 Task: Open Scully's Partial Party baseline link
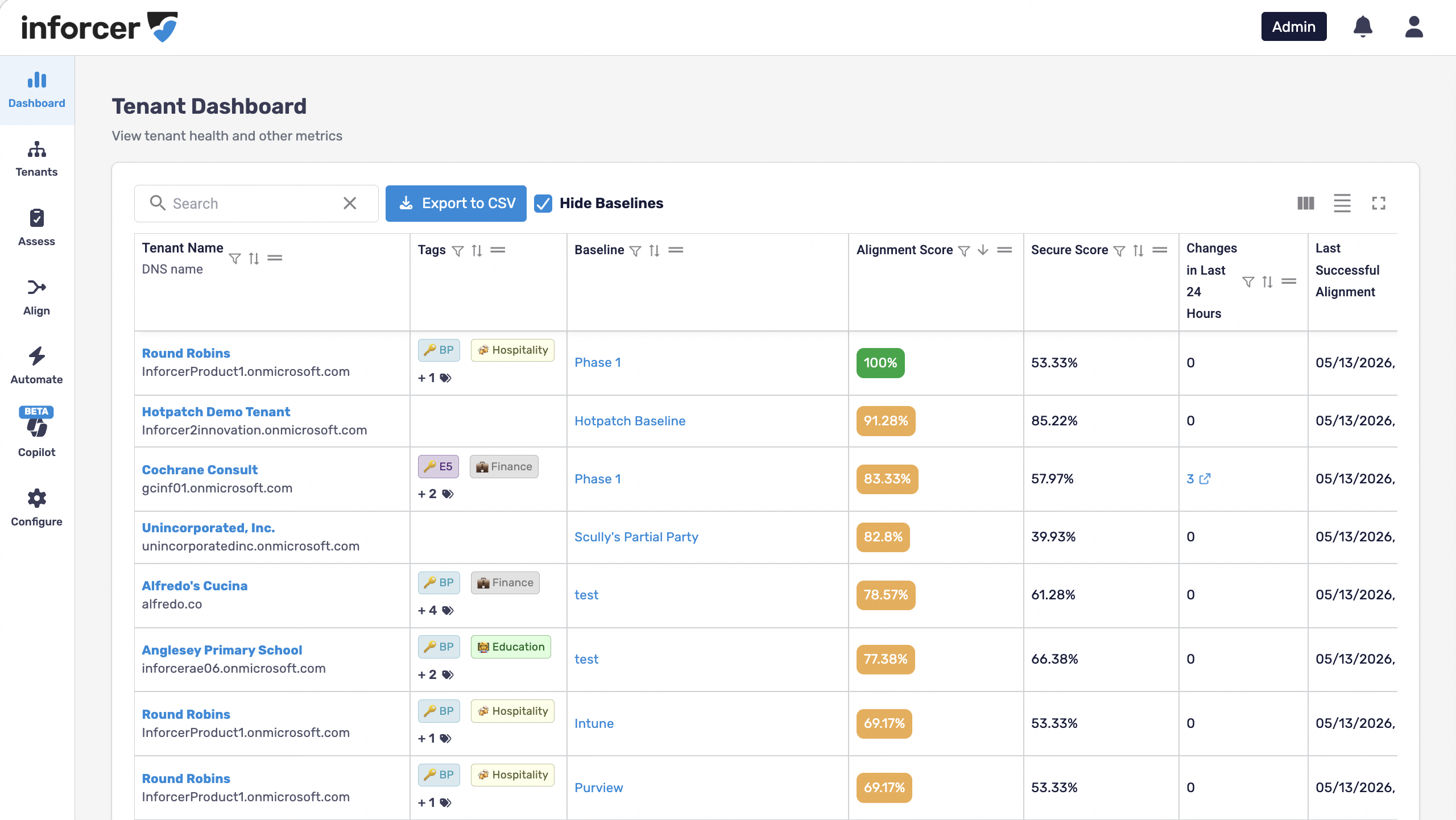636,537
